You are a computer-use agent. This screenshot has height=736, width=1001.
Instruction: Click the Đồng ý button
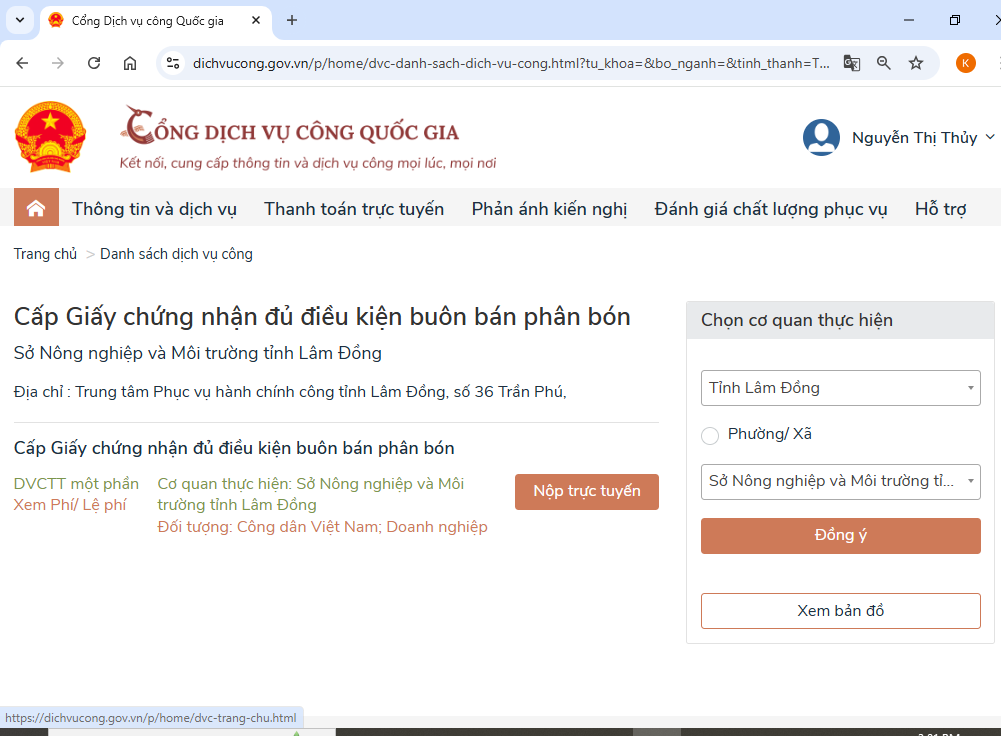click(x=840, y=536)
